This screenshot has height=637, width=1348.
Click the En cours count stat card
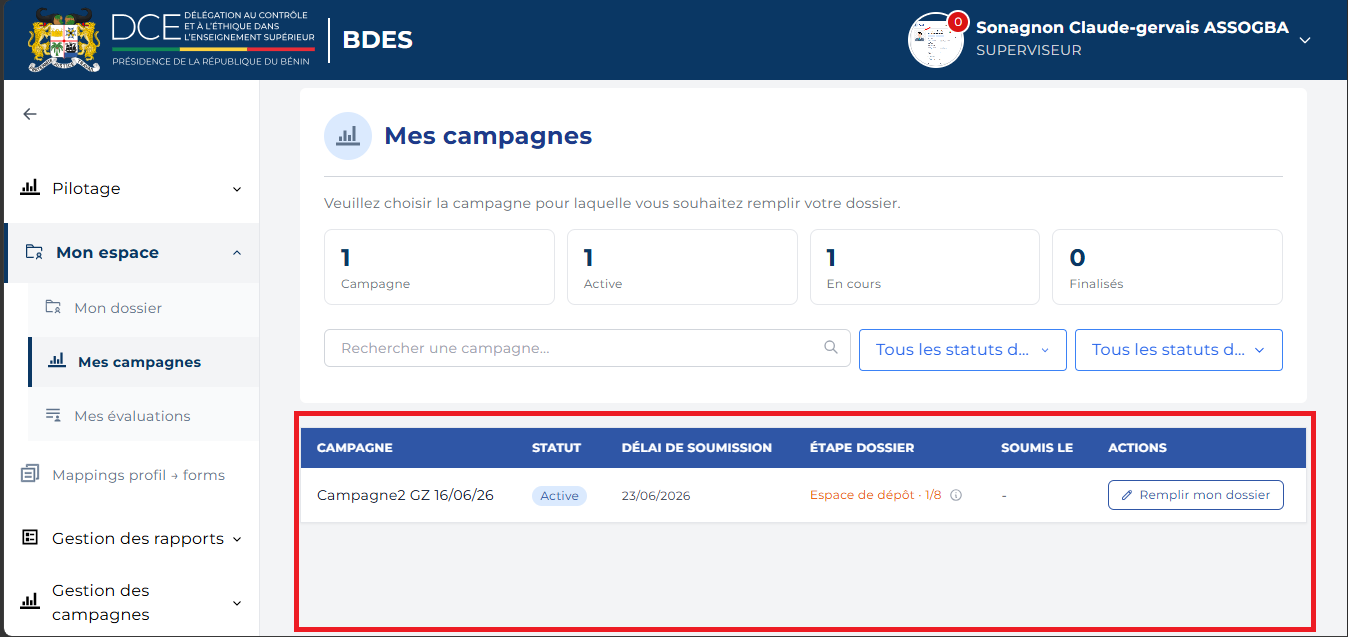(925, 267)
